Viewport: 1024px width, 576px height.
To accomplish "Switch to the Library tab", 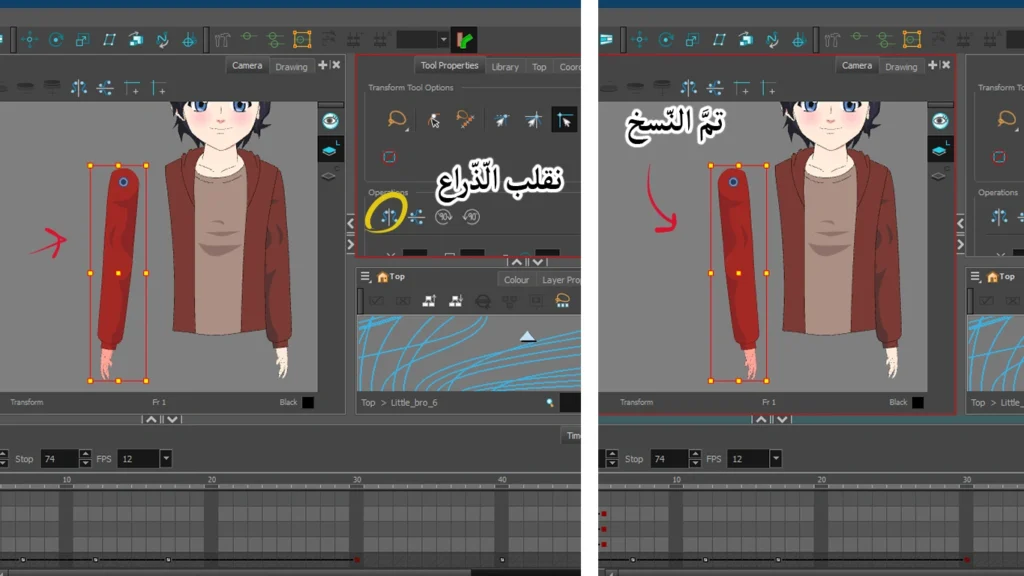I will (505, 67).
